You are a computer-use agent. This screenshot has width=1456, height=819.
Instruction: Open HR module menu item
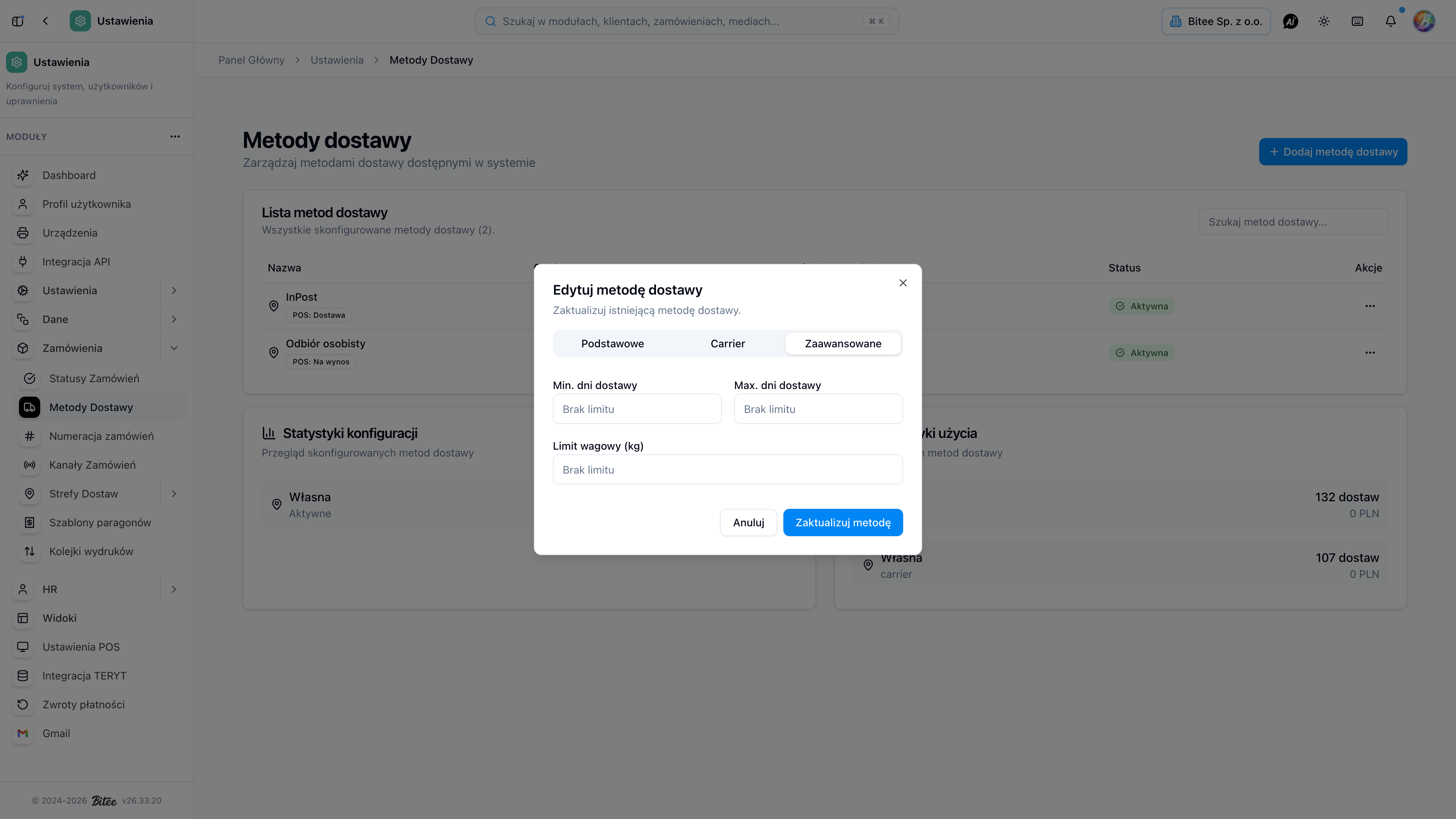pos(50,590)
